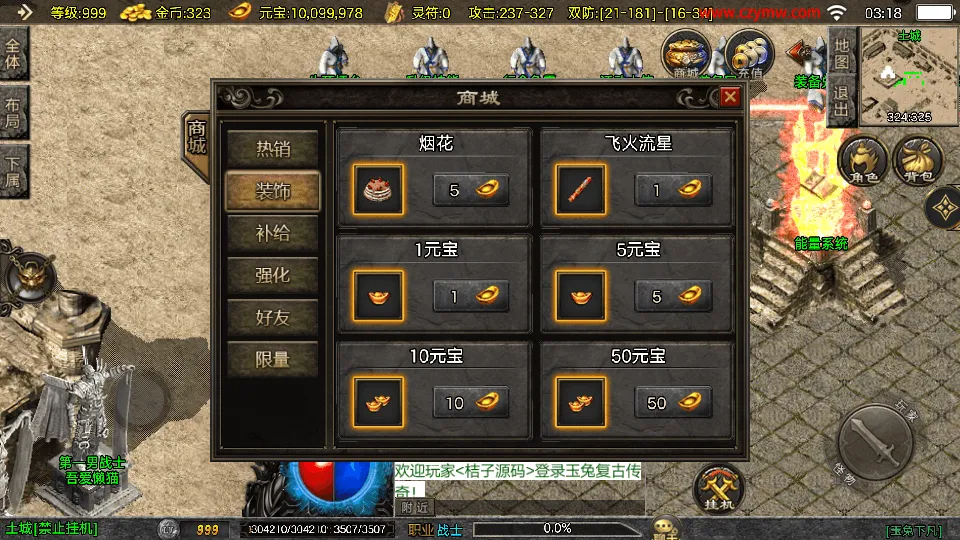Open the 限量 limited tab

(273, 359)
